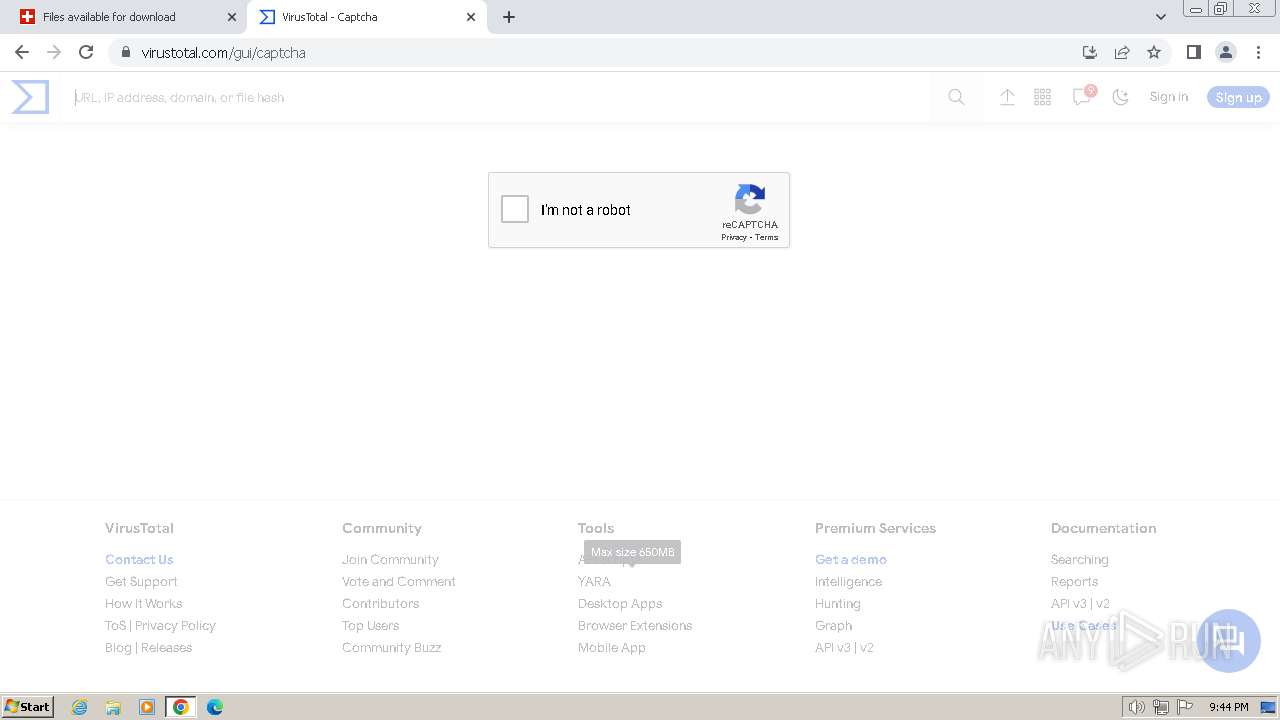Screen dimensions: 1280x720
Task: Bookmark this tab with star icon
Action: [1154, 52]
